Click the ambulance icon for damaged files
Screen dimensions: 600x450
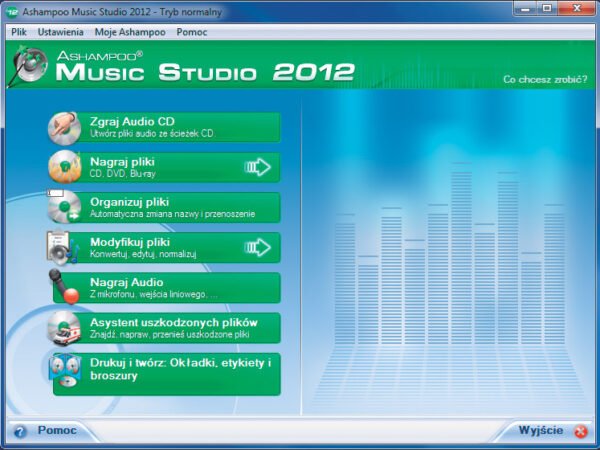coord(67,328)
